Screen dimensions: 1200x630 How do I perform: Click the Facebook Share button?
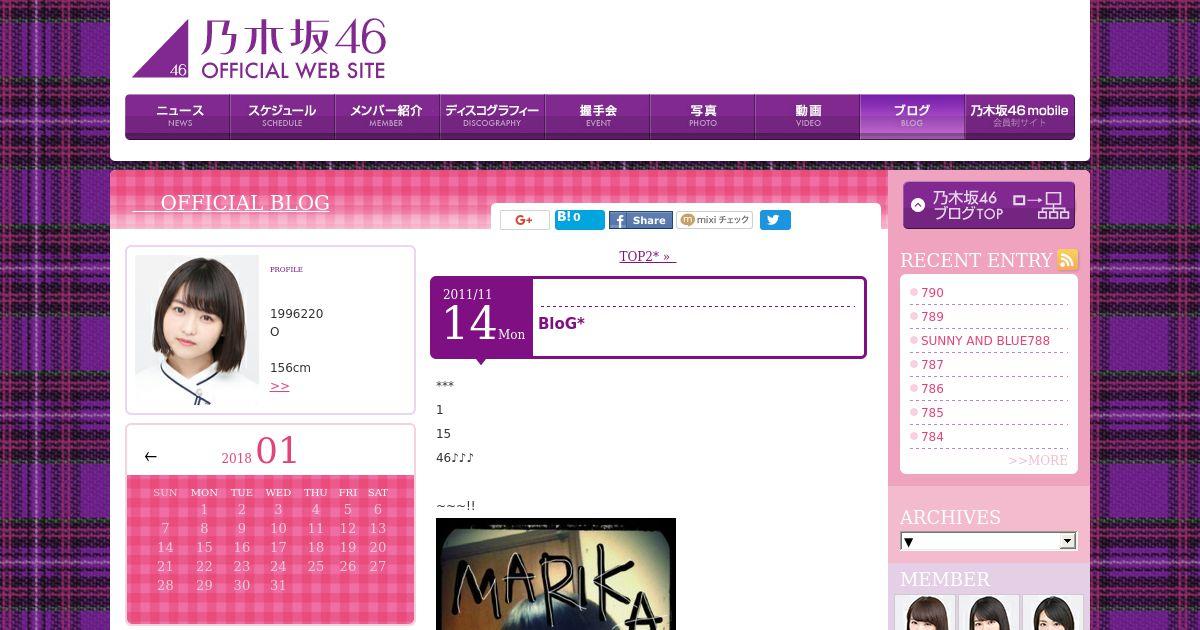(641, 220)
